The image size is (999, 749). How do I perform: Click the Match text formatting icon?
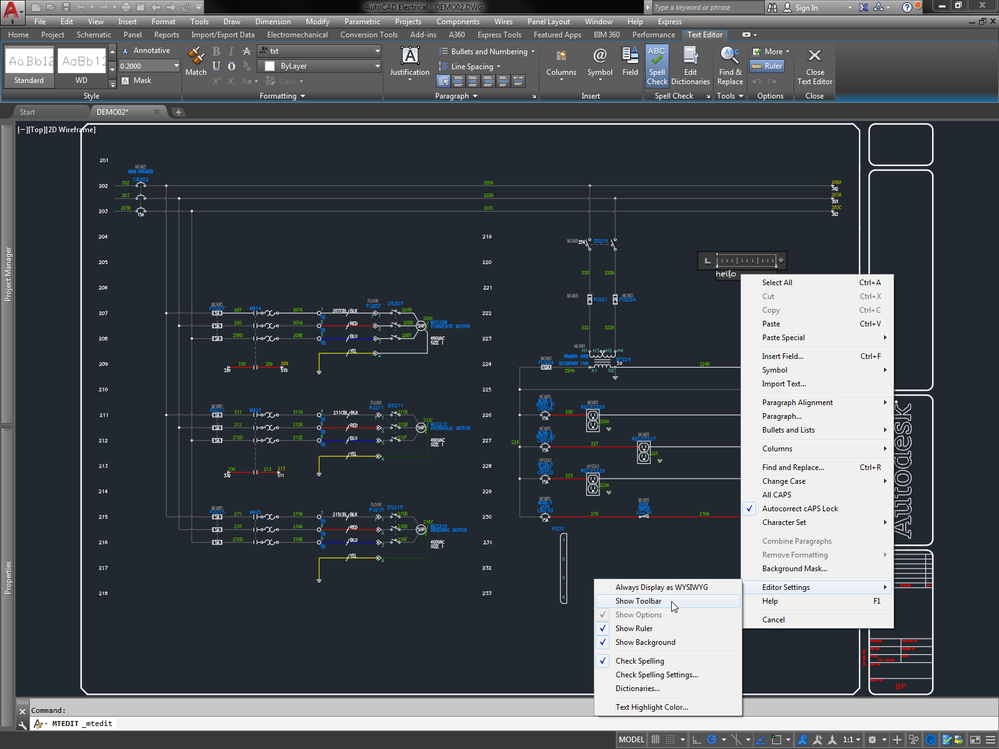196,62
